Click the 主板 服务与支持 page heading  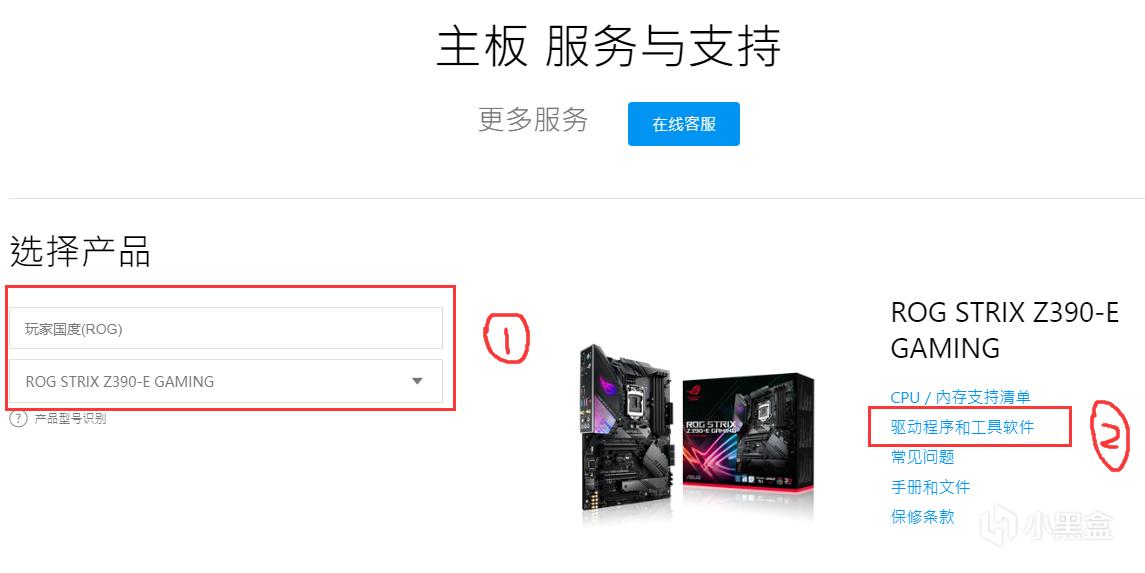[x=608, y=45]
